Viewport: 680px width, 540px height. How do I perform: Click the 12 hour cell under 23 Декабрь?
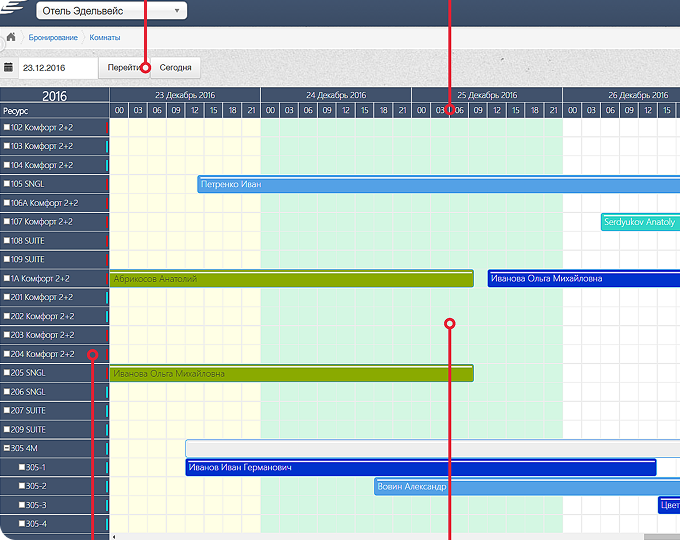pyautogui.click(x=195, y=110)
